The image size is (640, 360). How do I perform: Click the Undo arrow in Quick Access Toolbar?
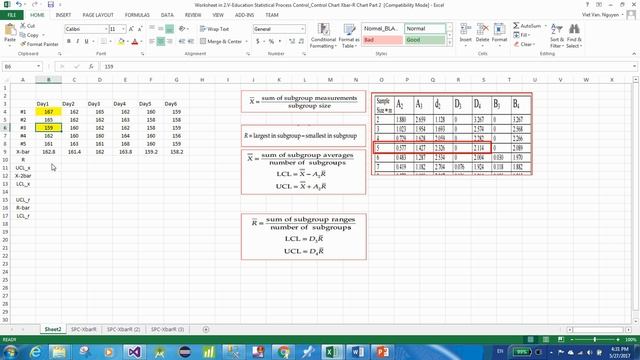coord(19,5)
